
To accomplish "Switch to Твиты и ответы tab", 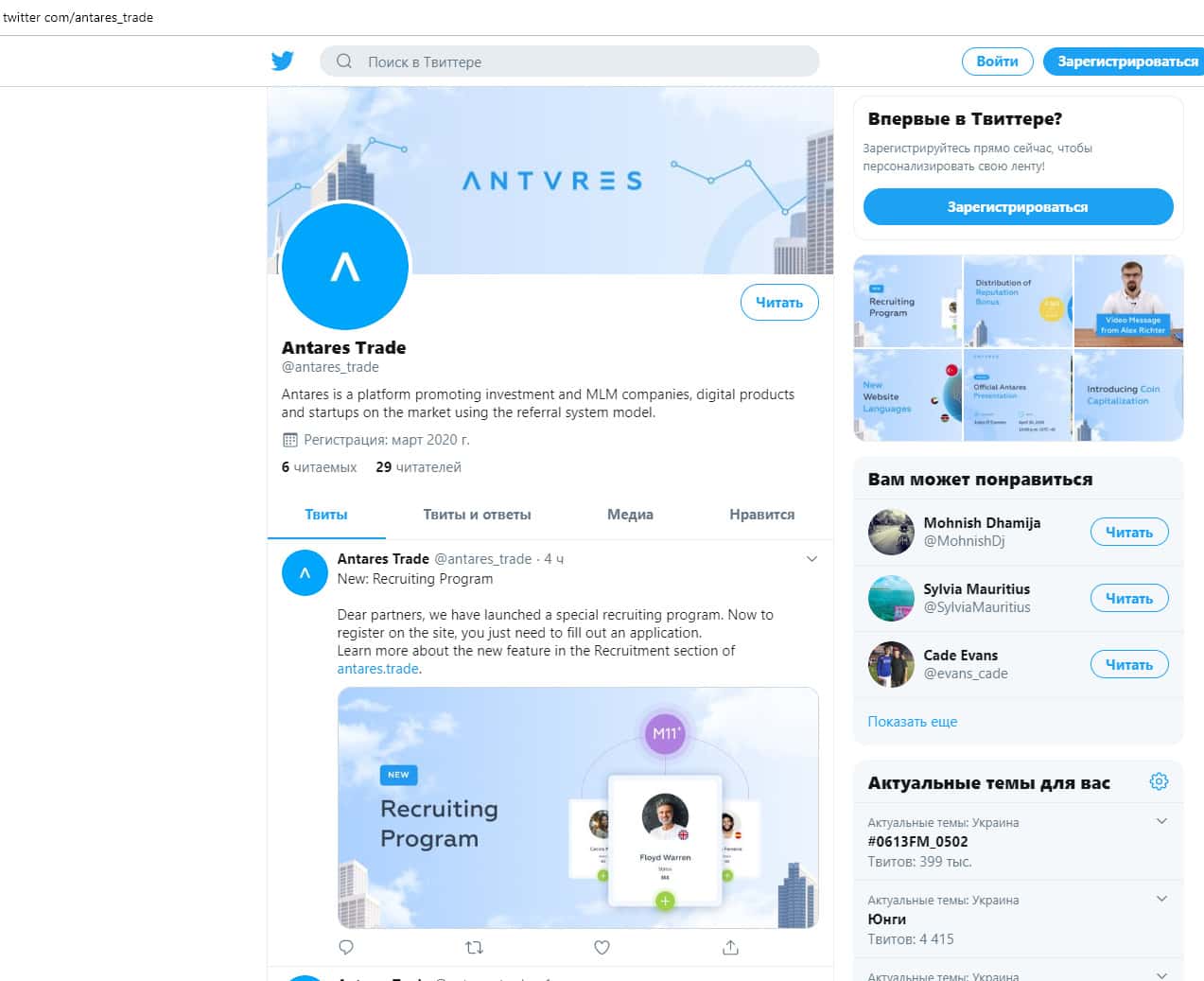I will click(477, 515).
